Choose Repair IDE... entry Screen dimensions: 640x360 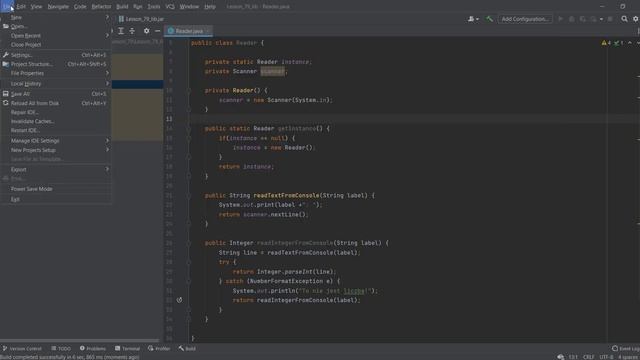pos(56,112)
